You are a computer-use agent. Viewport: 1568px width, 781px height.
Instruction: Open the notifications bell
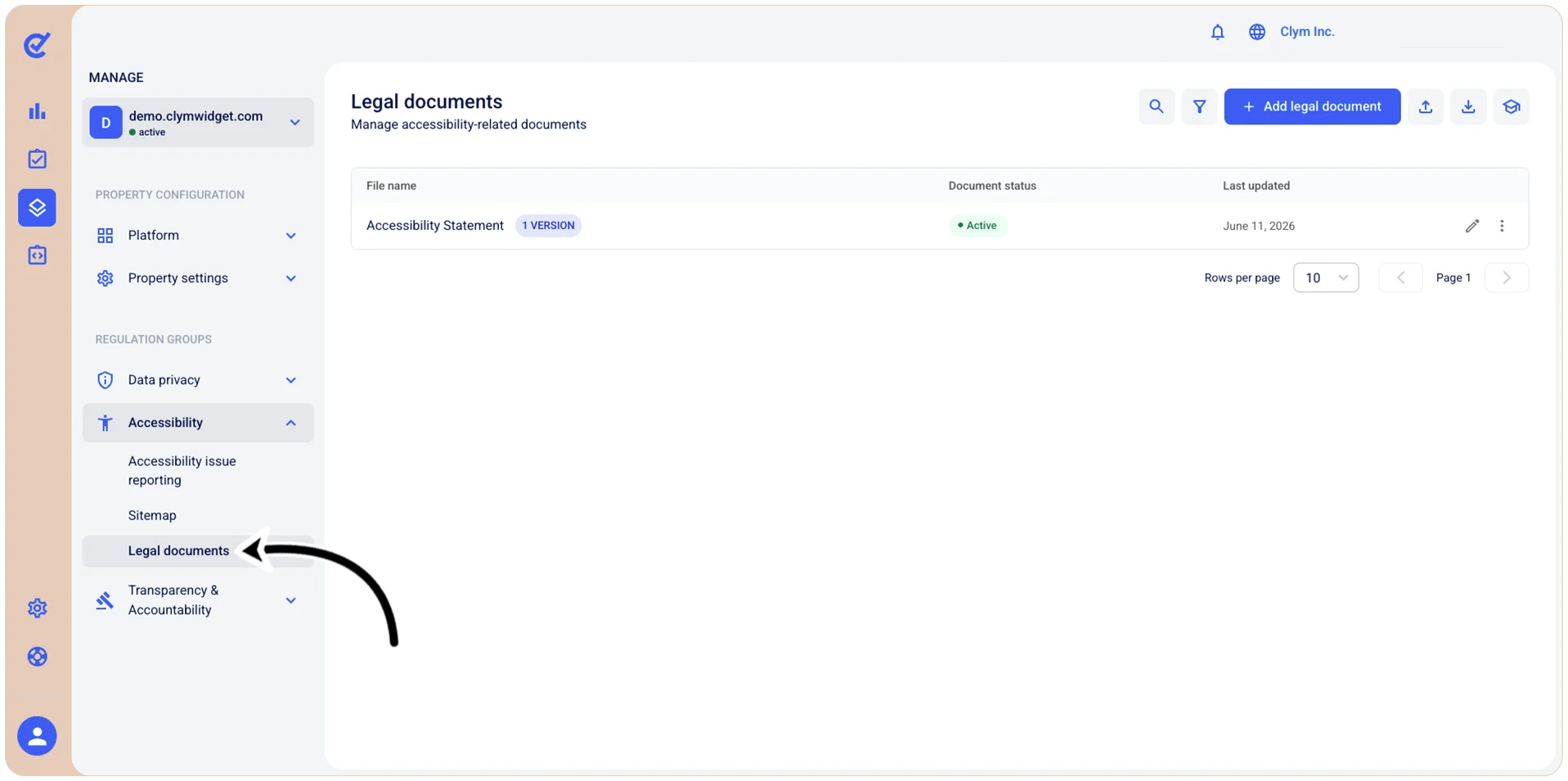pos(1217,32)
